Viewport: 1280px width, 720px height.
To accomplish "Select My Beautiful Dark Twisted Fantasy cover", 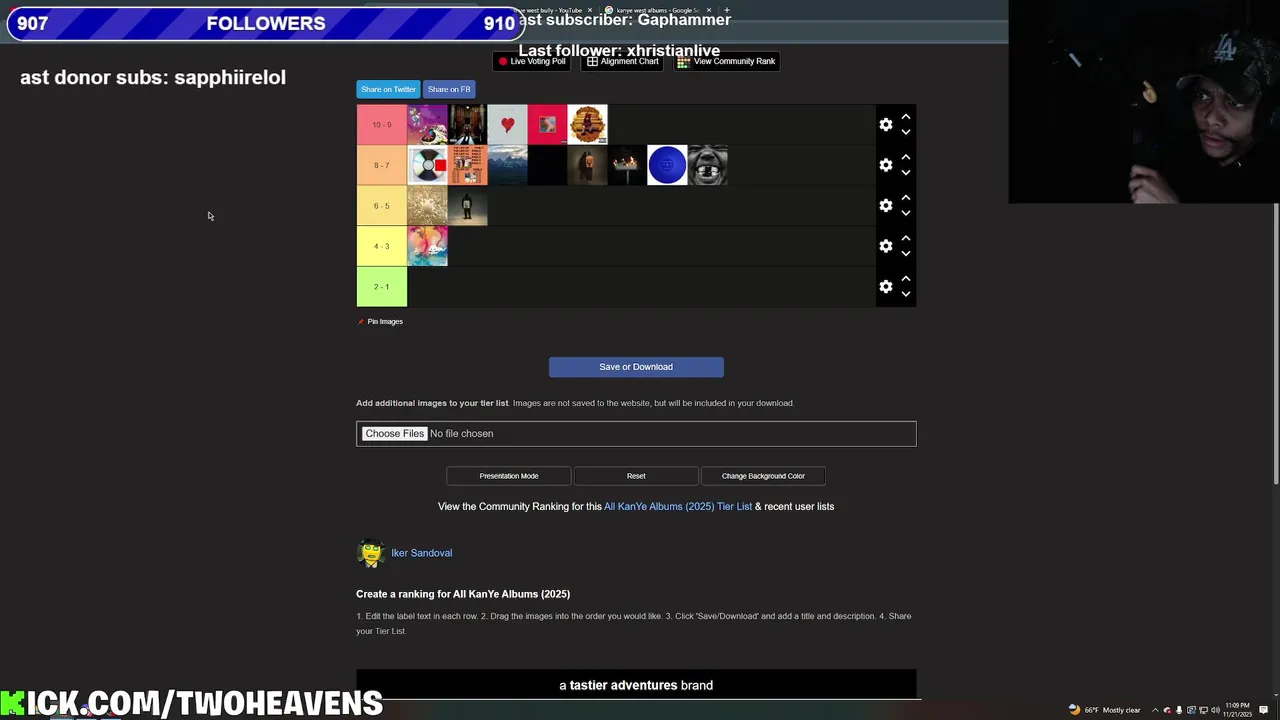I will [547, 125].
